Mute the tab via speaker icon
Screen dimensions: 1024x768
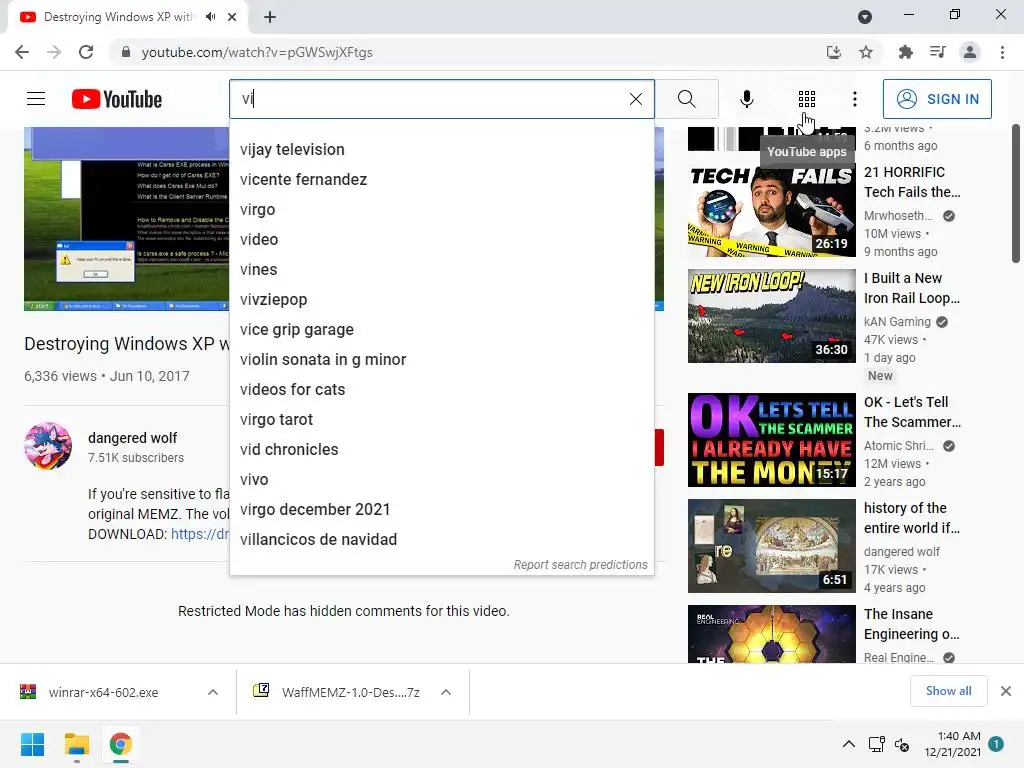point(210,17)
